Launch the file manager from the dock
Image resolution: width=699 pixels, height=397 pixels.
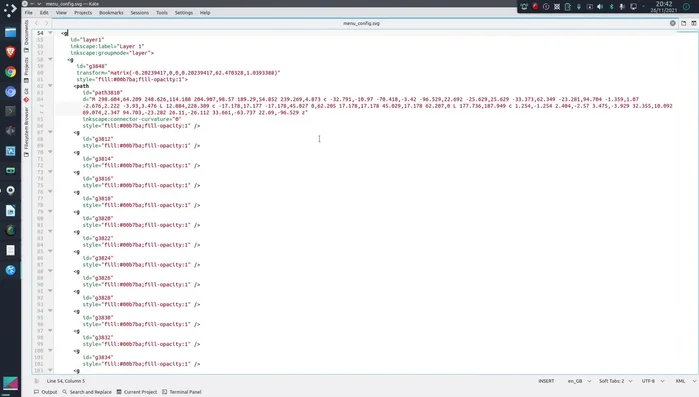[x=10, y=32]
